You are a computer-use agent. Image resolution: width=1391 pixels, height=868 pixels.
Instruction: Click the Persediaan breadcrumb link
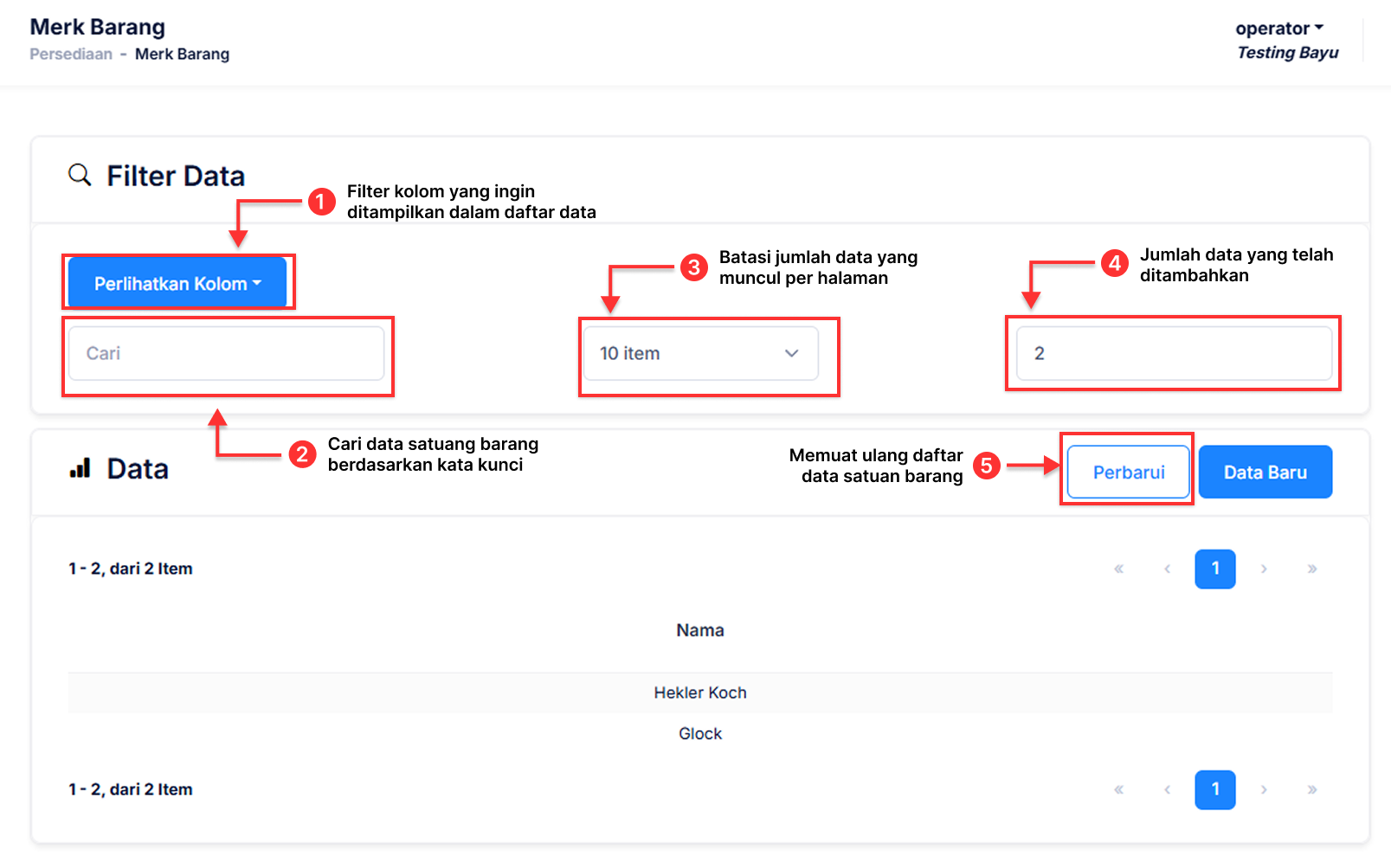click(x=71, y=54)
